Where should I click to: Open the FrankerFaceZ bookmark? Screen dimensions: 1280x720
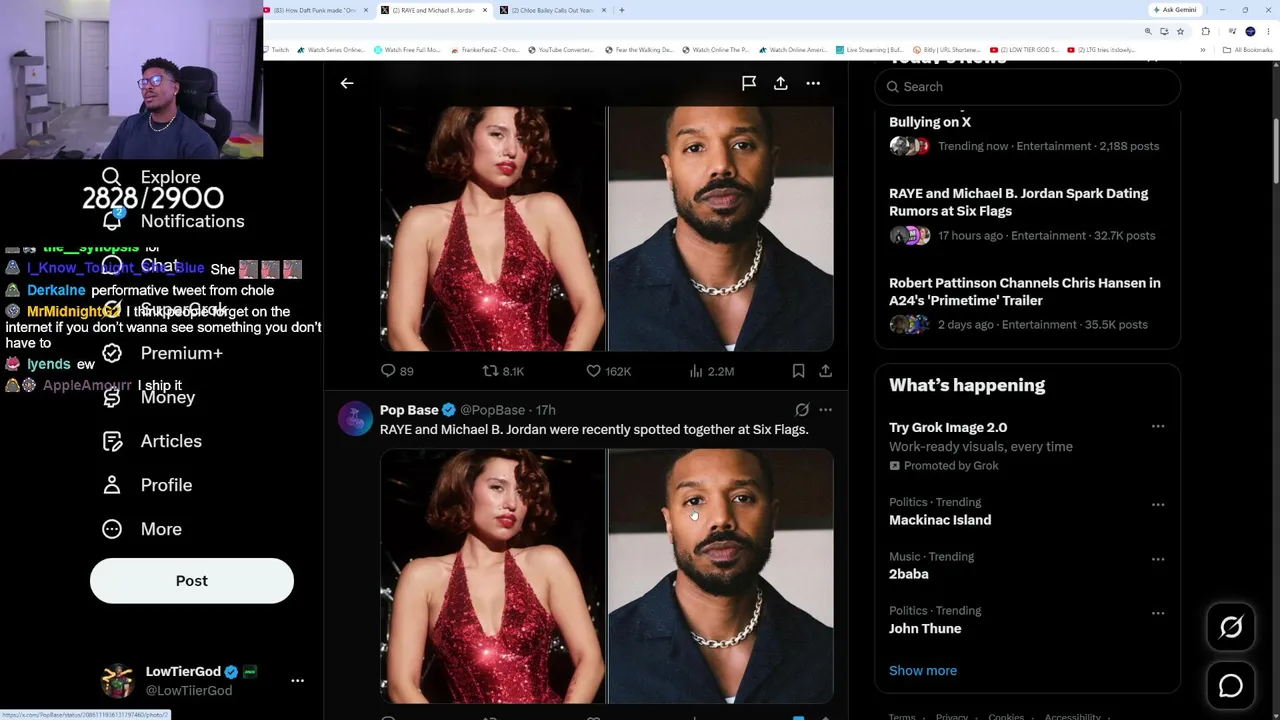tap(485, 50)
